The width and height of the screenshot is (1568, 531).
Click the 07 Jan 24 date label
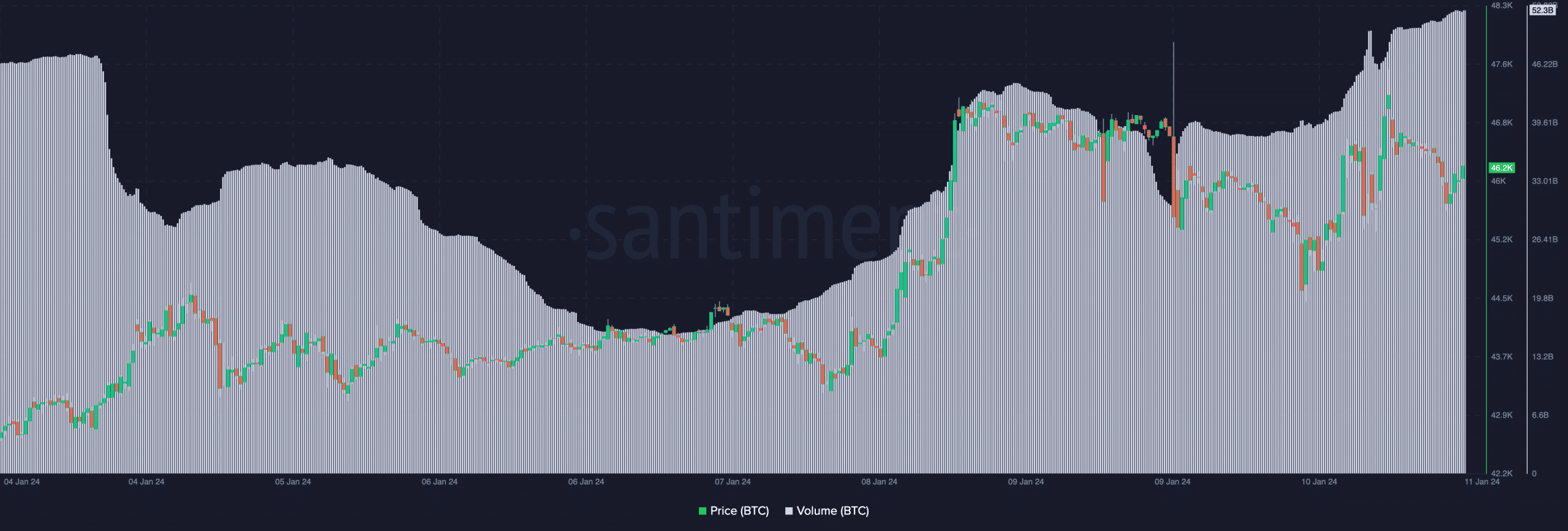click(x=733, y=482)
